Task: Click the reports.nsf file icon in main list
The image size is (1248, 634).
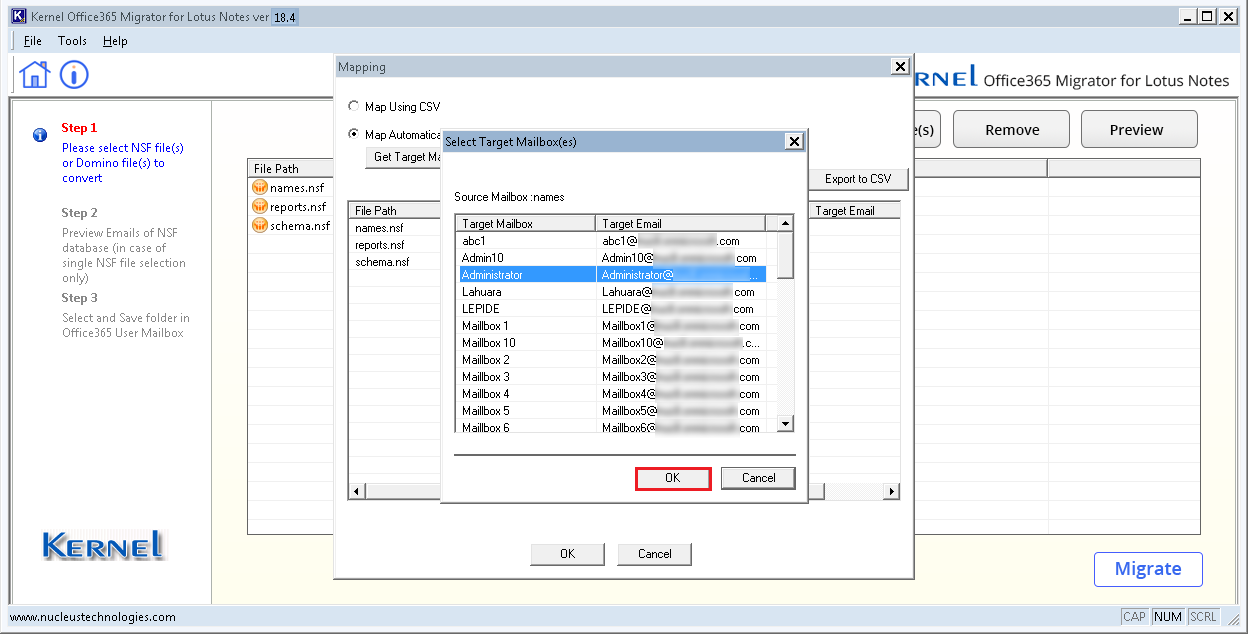Action: (x=260, y=207)
